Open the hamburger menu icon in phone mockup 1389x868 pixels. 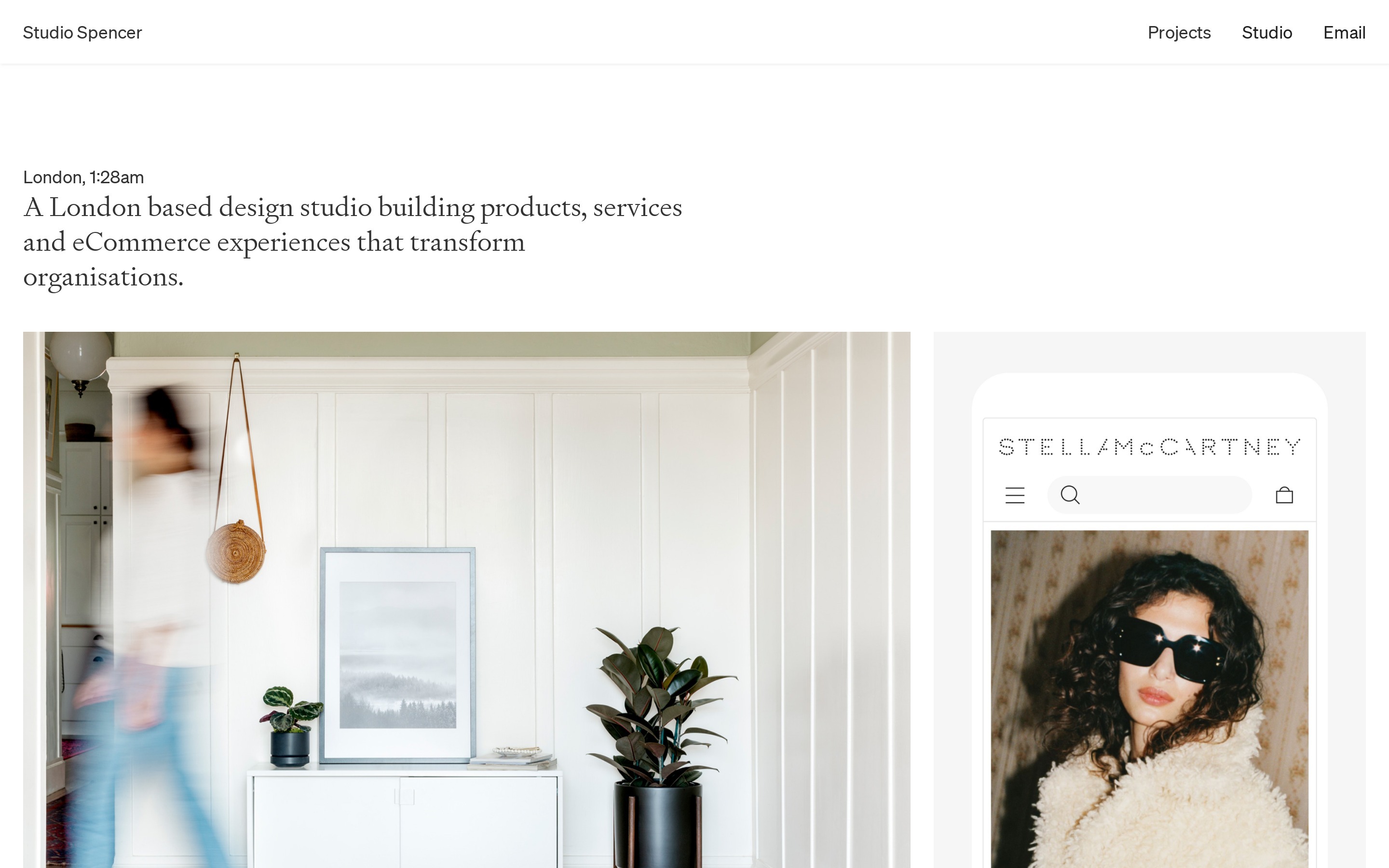point(1015,495)
